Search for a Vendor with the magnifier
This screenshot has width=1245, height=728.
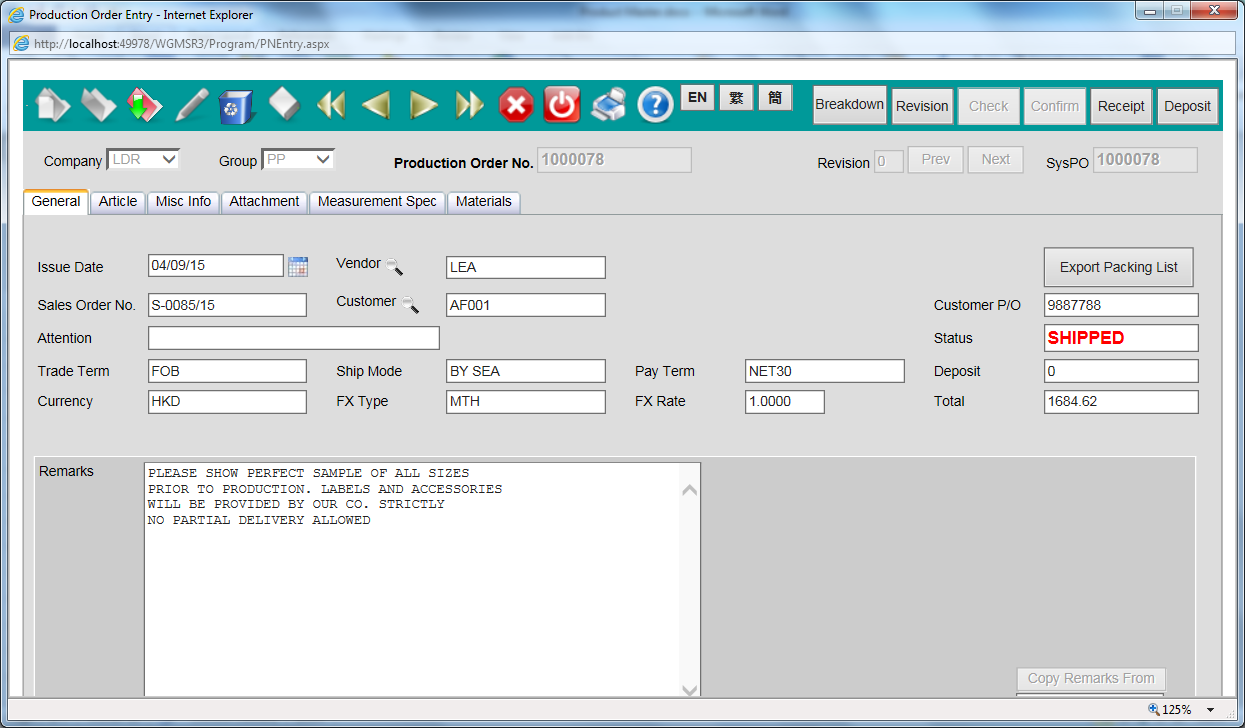(395, 266)
